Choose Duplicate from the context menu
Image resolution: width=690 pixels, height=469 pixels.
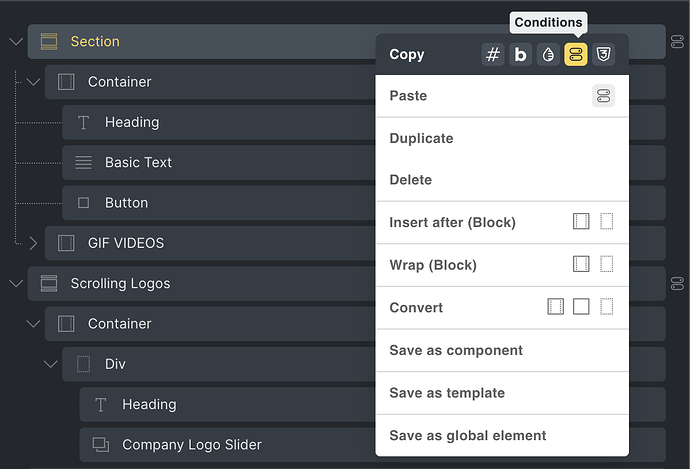pyautogui.click(x=421, y=138)
